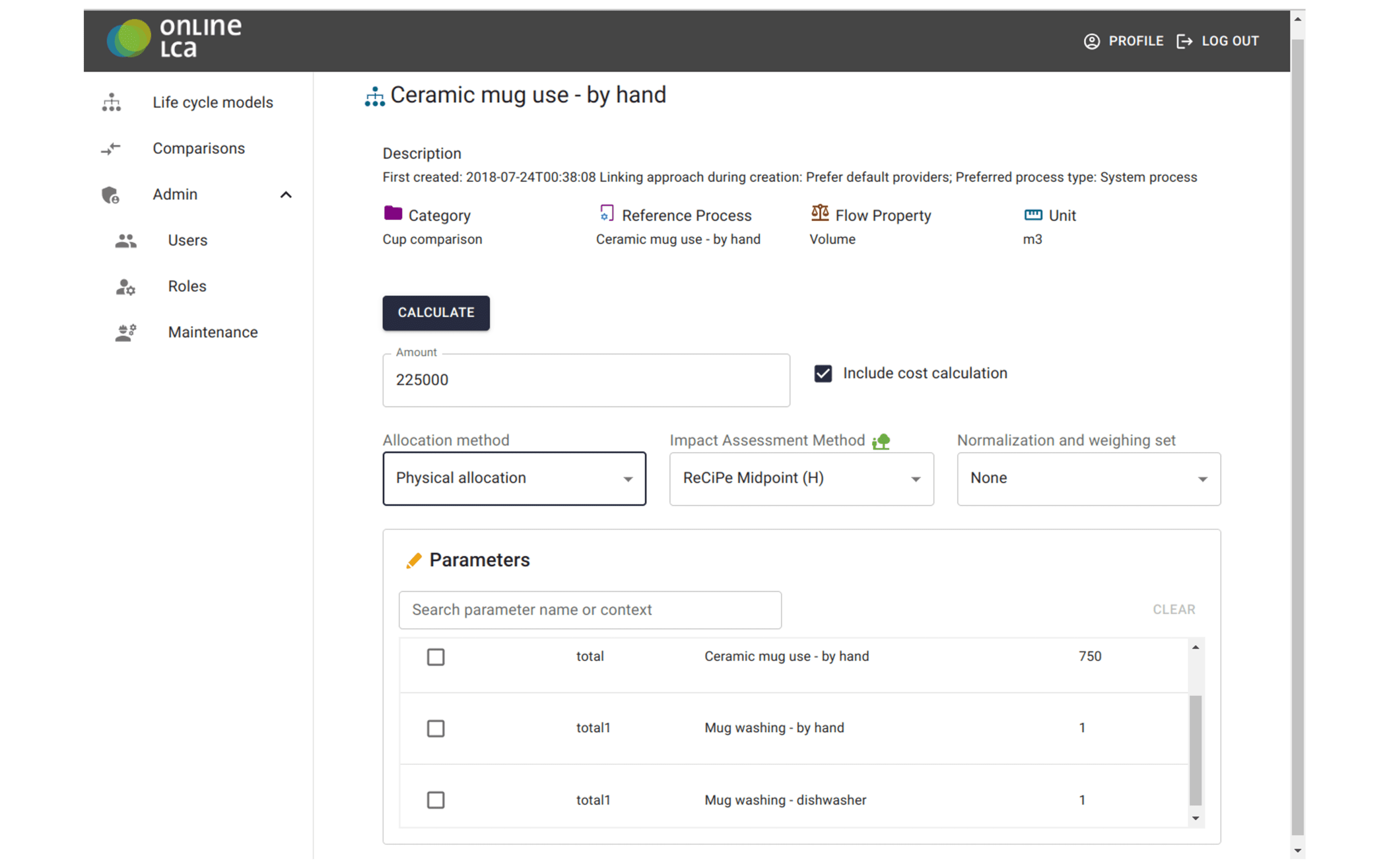Click green tree icon beside Impact Assessment Method
The image size is (1389, 868).
tap(881, 441)
